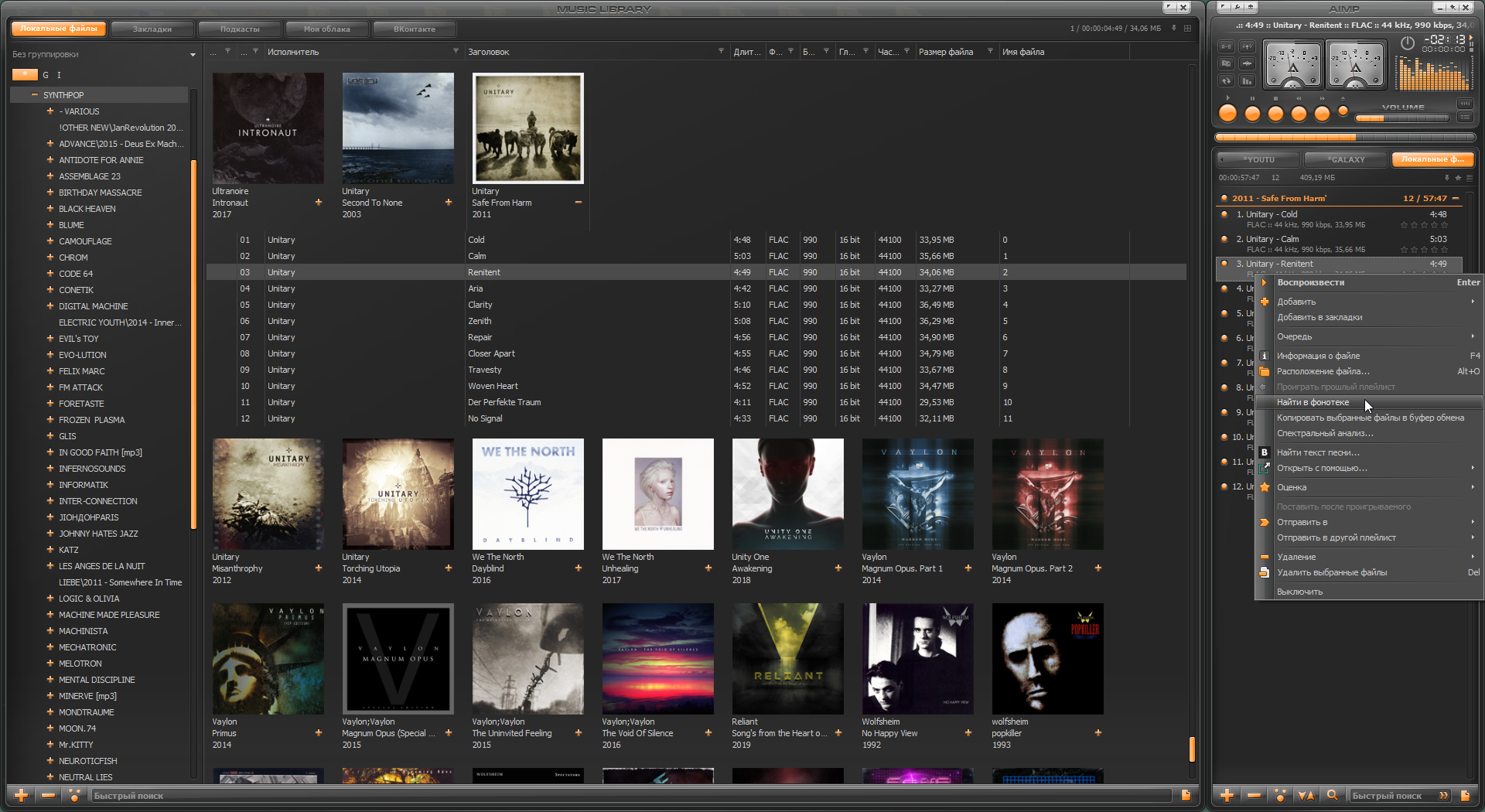
Task: Toggle the A-B repeat button
Action: coord(1226,46)
